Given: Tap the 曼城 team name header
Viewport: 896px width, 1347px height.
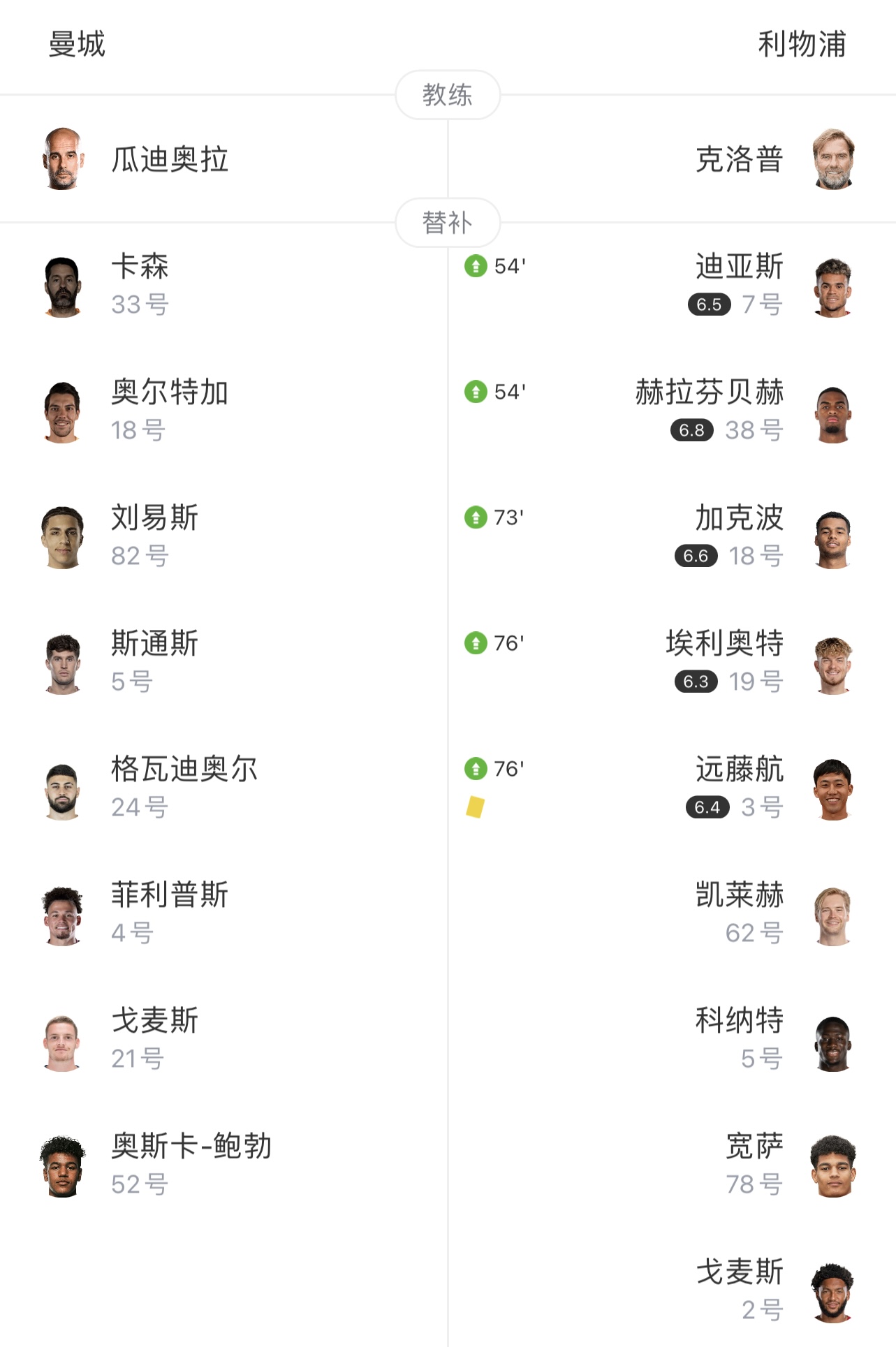Looking at the screenshot, I should [x=77, y=44].
